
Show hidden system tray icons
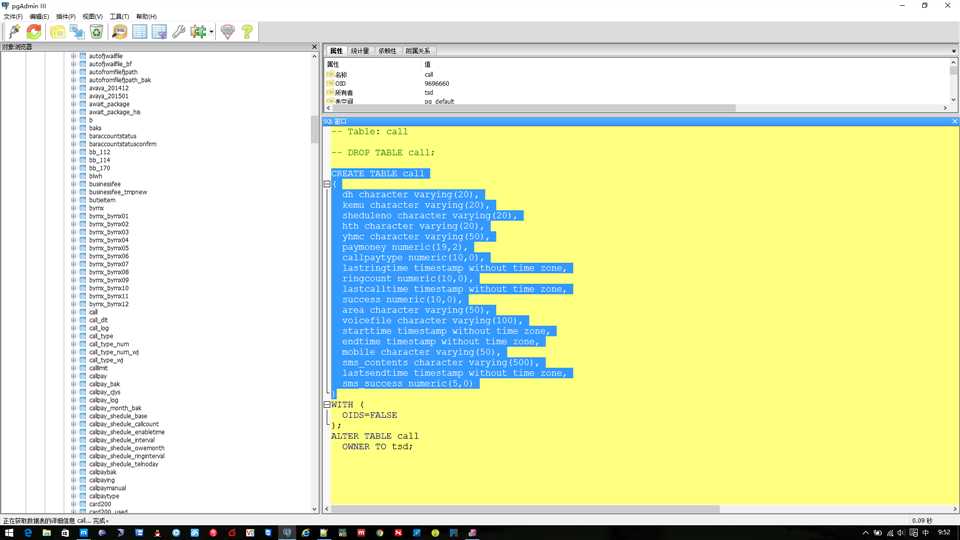pos(865,533)
